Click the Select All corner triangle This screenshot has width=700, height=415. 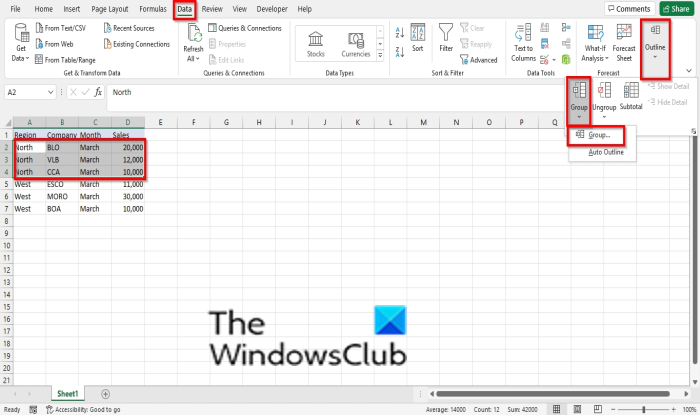pos(8,123)
